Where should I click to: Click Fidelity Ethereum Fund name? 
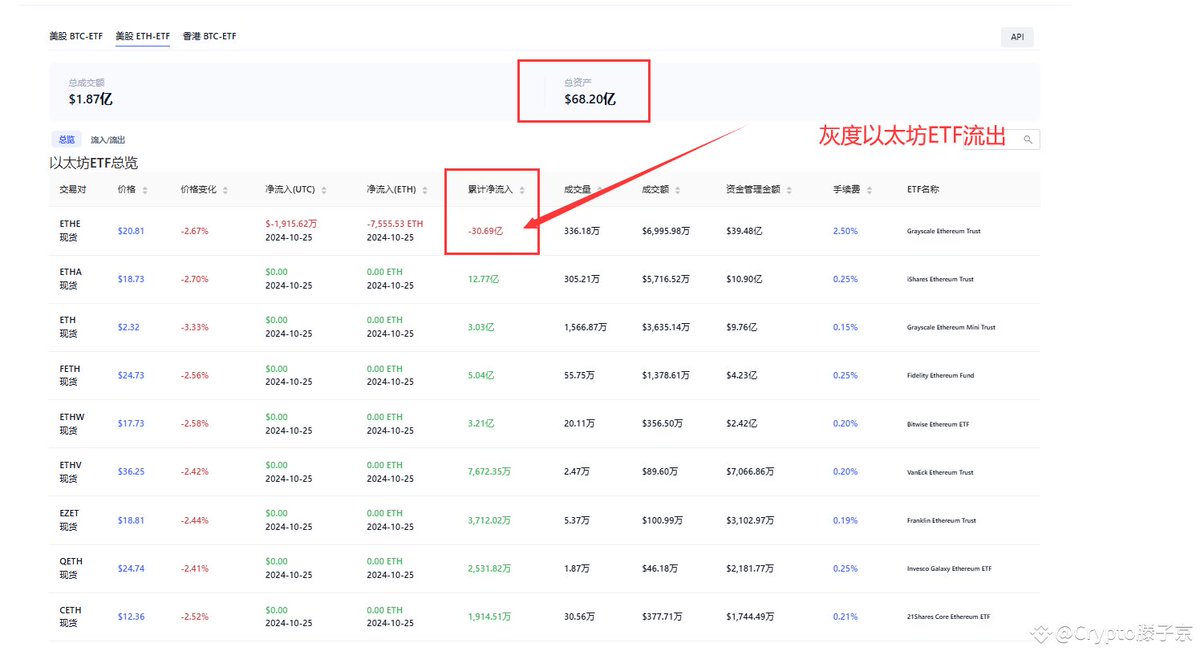click(x=940, y=375)
